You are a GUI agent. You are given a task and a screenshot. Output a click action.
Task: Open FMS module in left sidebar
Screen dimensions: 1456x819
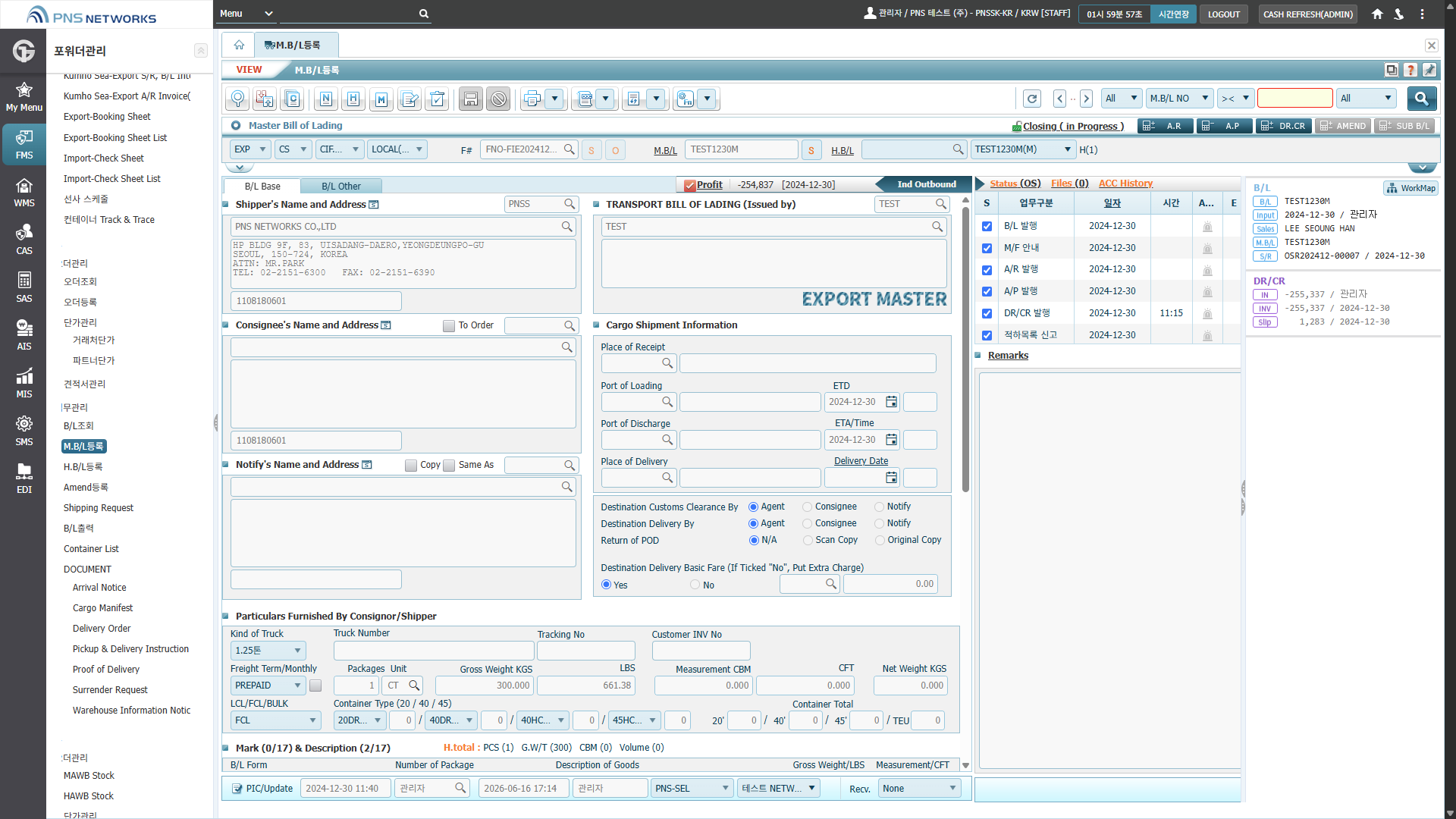coord(24,144)
